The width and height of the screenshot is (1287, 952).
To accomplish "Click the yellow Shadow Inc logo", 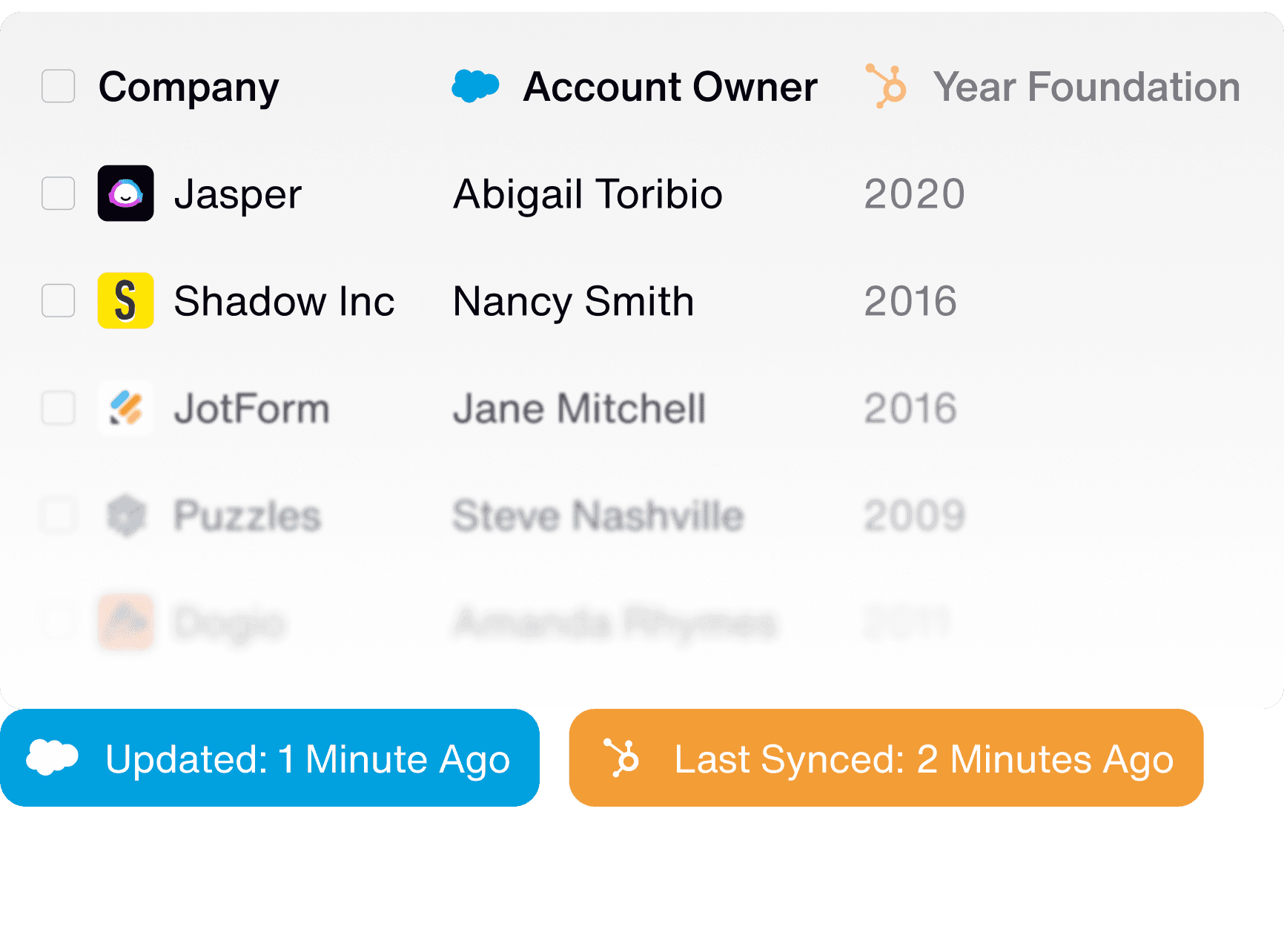I will pos(126,300).
